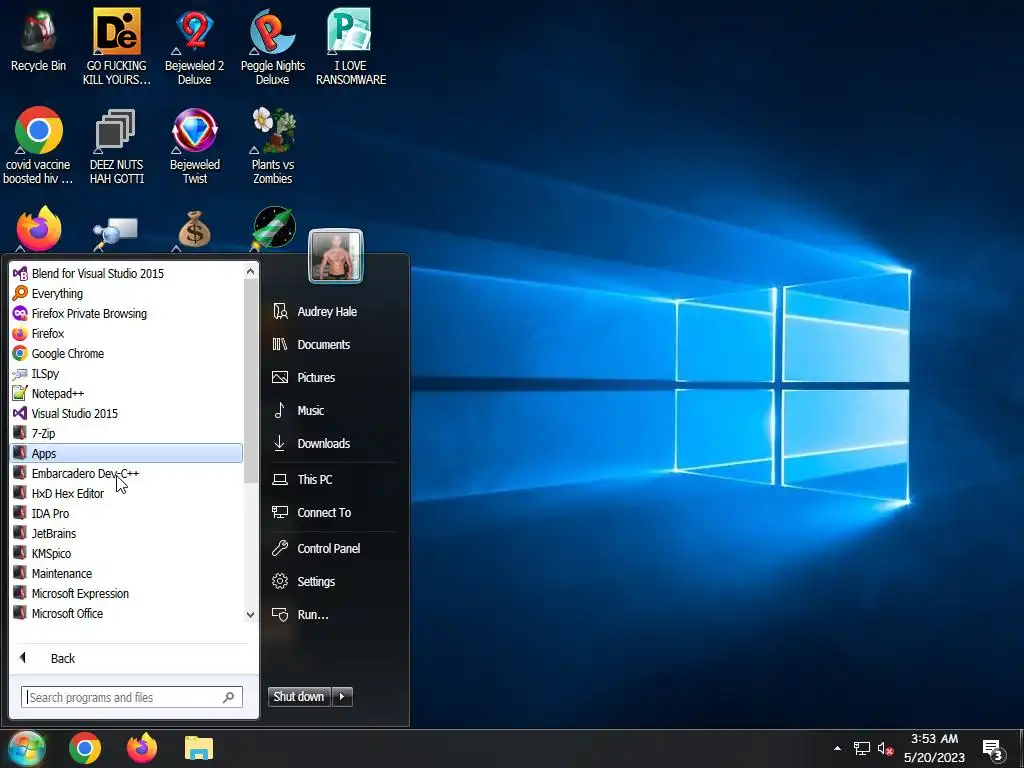Click the Shut down button
The image size is (1024, 768).
tap(299, 697)
